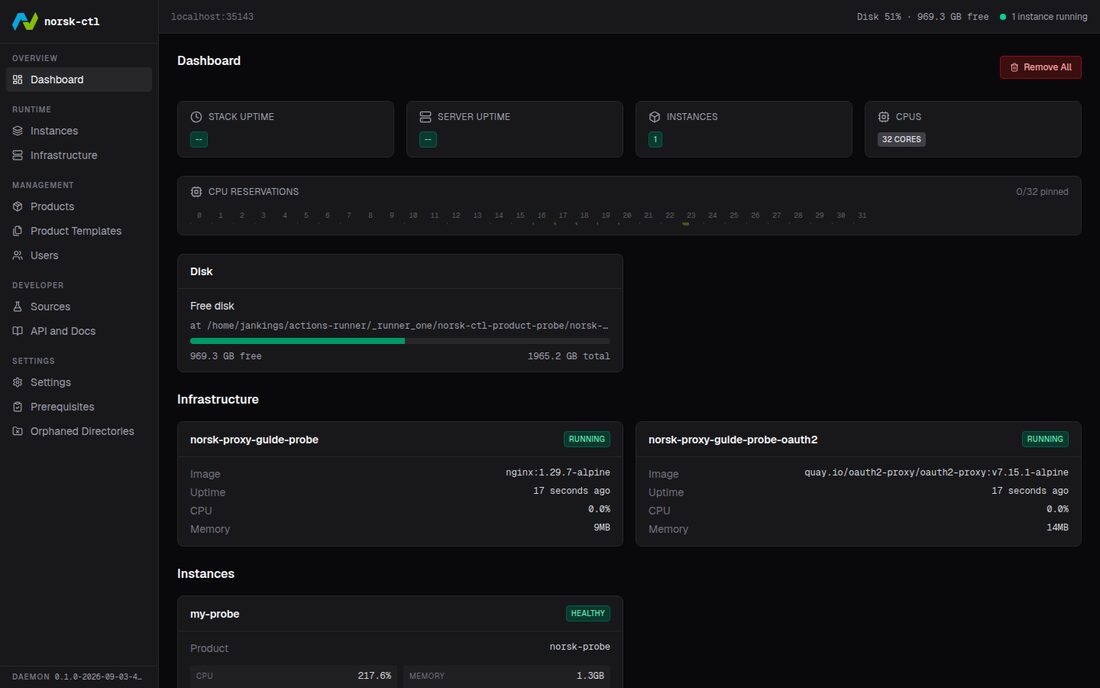Viewport: 1100px width, 688px height.
Task: Click the '1.3GB' memory value of my-probe
Action: point(590,676)
